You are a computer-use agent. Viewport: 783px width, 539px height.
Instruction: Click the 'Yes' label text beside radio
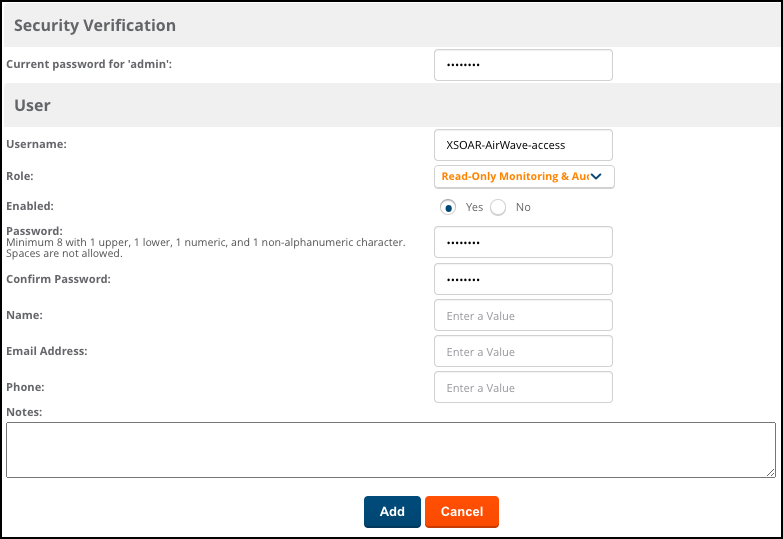(474, 207)
